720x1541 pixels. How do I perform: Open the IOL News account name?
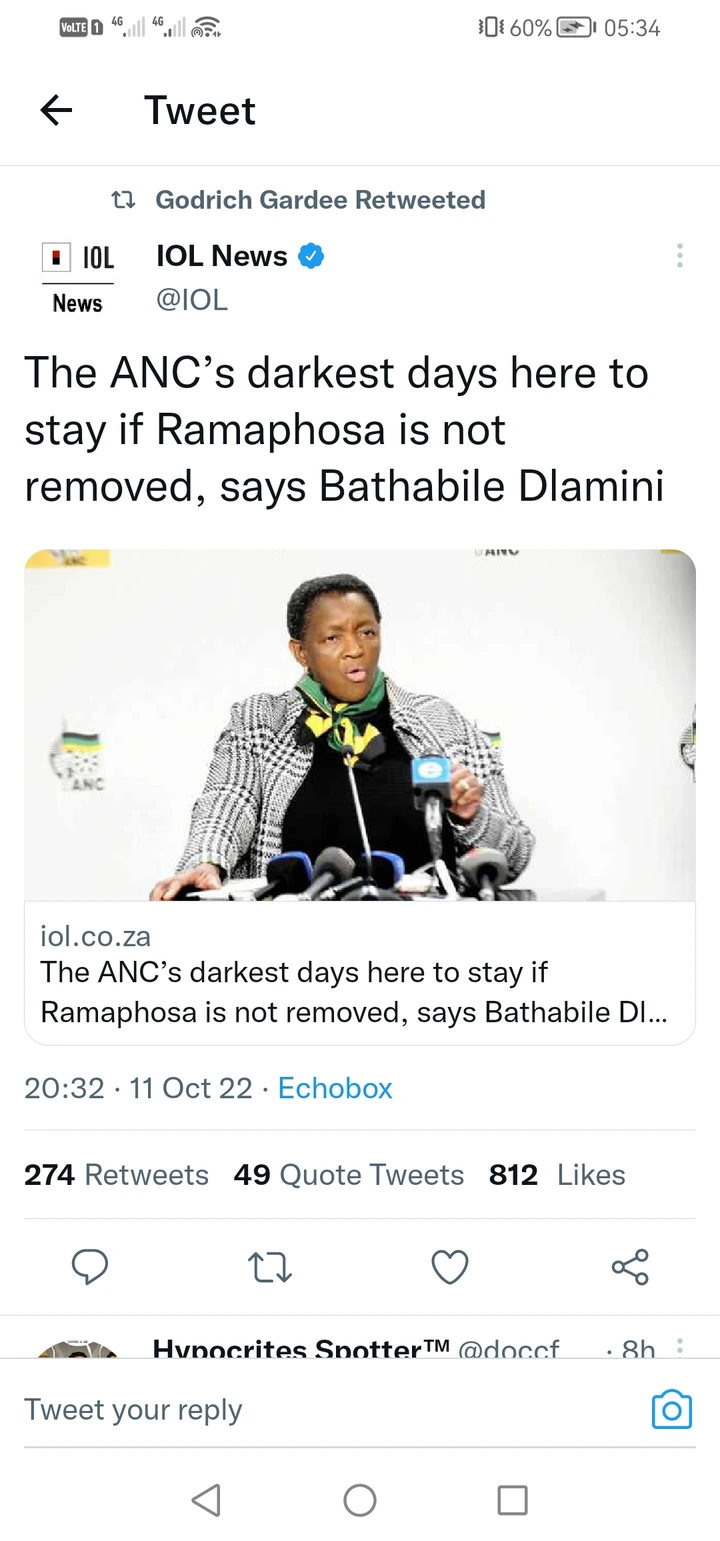(x=222, y=256)
